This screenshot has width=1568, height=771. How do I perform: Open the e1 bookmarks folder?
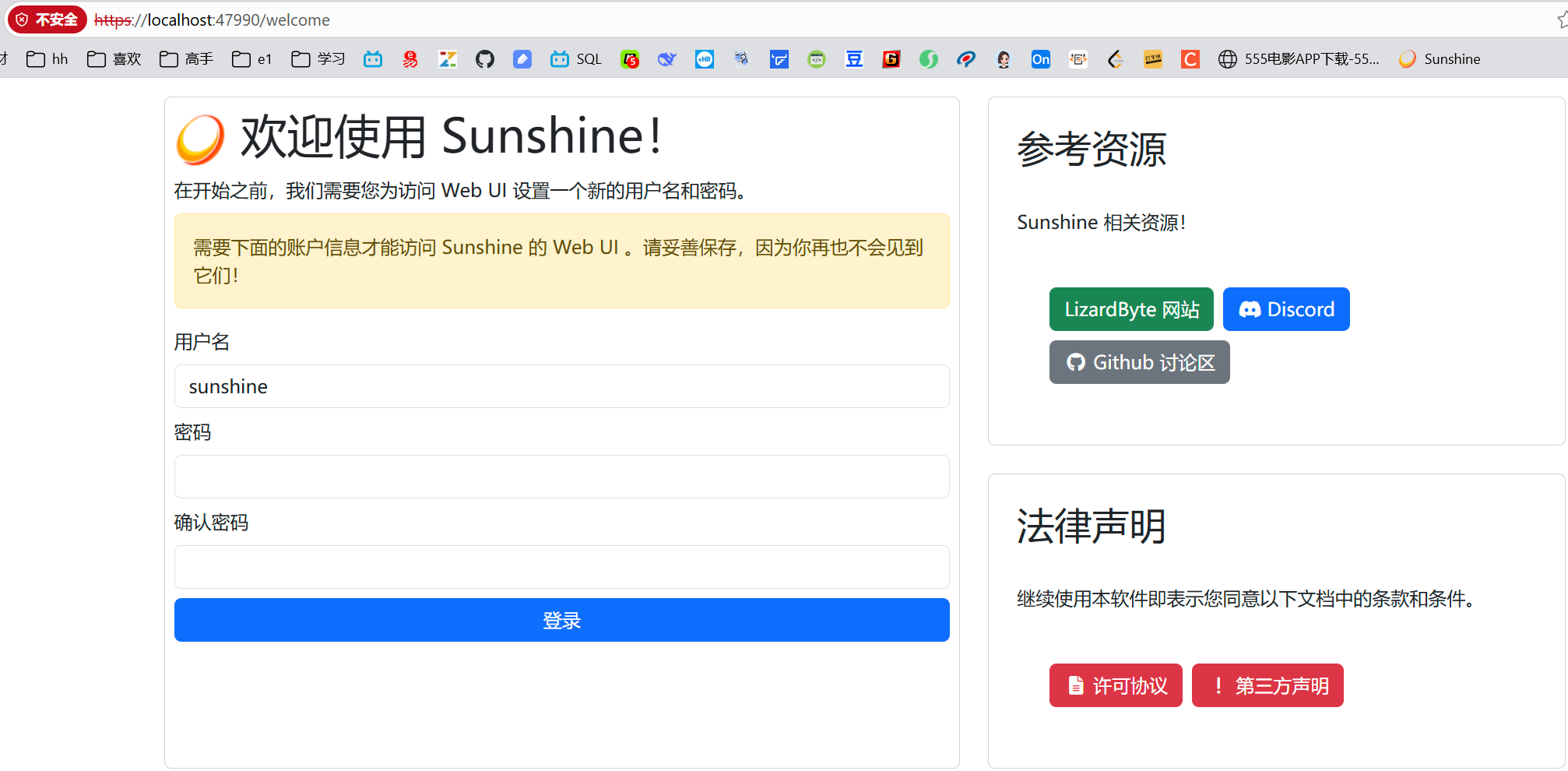click(251, 58)
